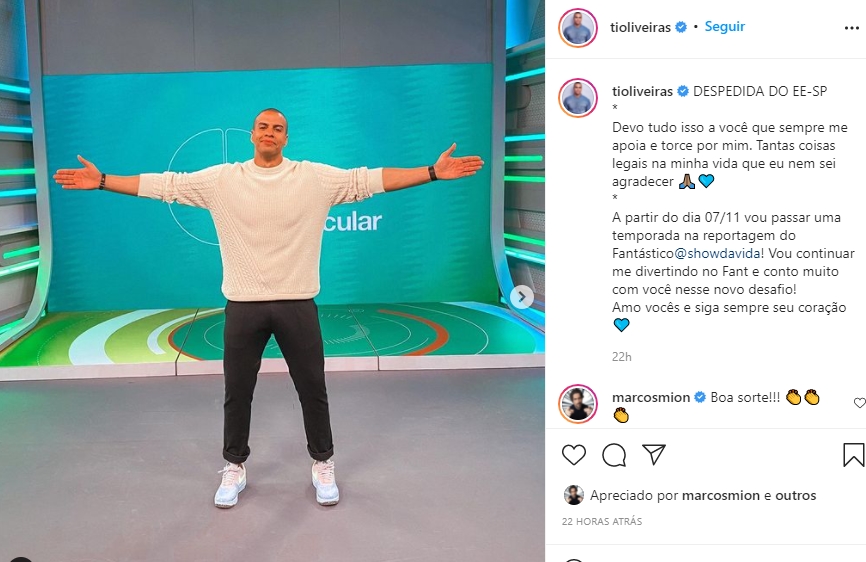Like marcosmion's comment with small heart
Screen dimensions: 866x562
859,403
